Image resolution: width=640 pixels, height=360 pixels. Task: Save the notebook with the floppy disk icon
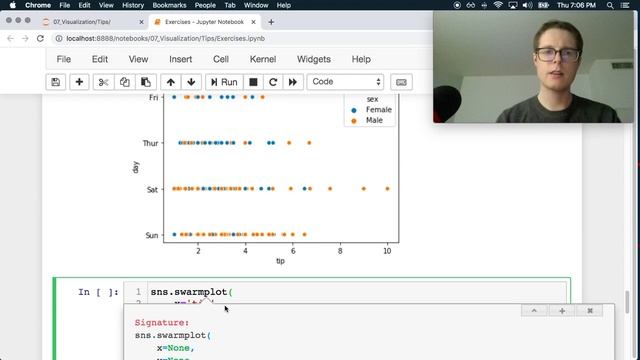tap(56, 82)
